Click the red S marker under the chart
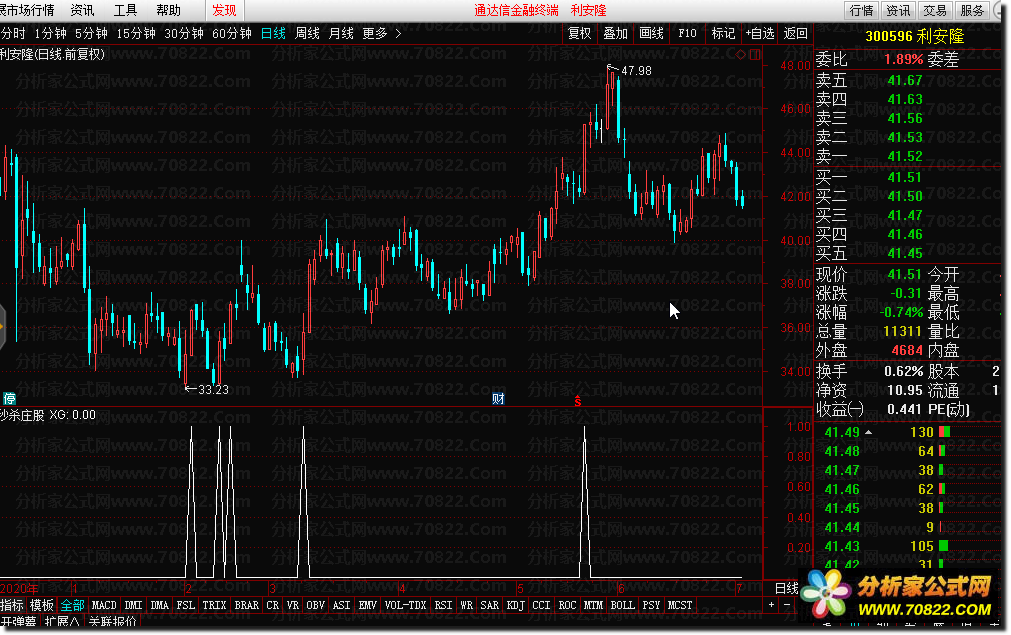1011x635 pixels. point(578,402)
